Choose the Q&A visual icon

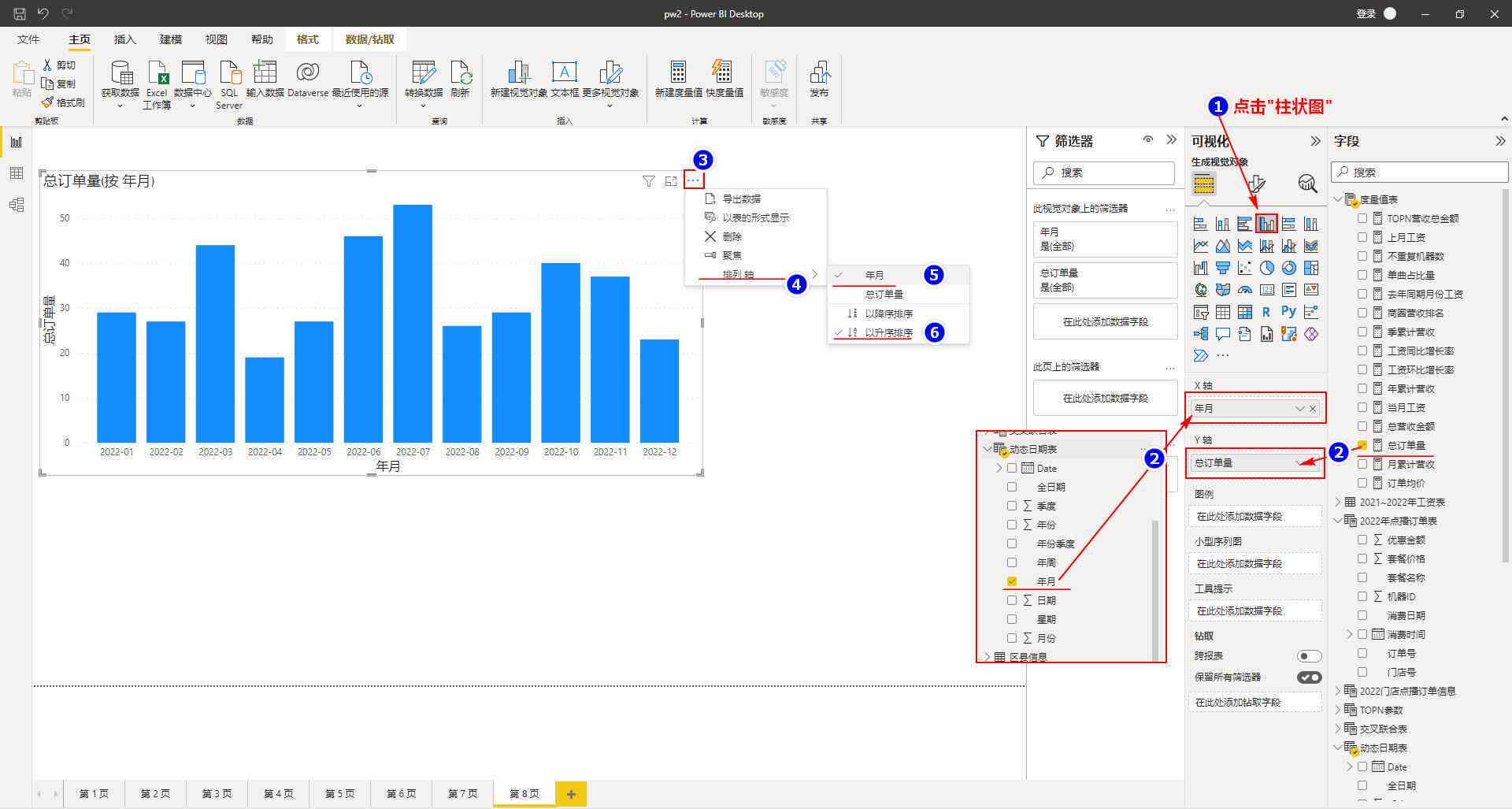click(x=1222, y=334)
